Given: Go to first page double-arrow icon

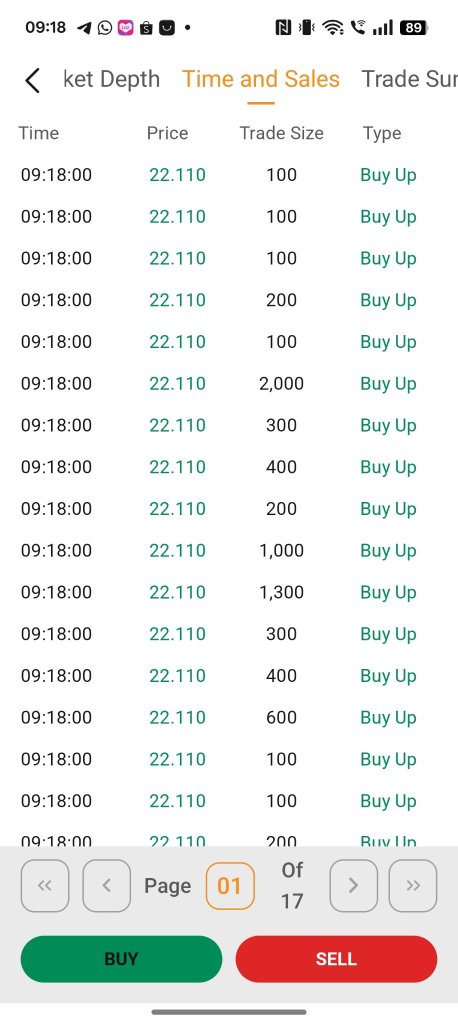Looking at the screenshot, I should [x=45, y=886].
